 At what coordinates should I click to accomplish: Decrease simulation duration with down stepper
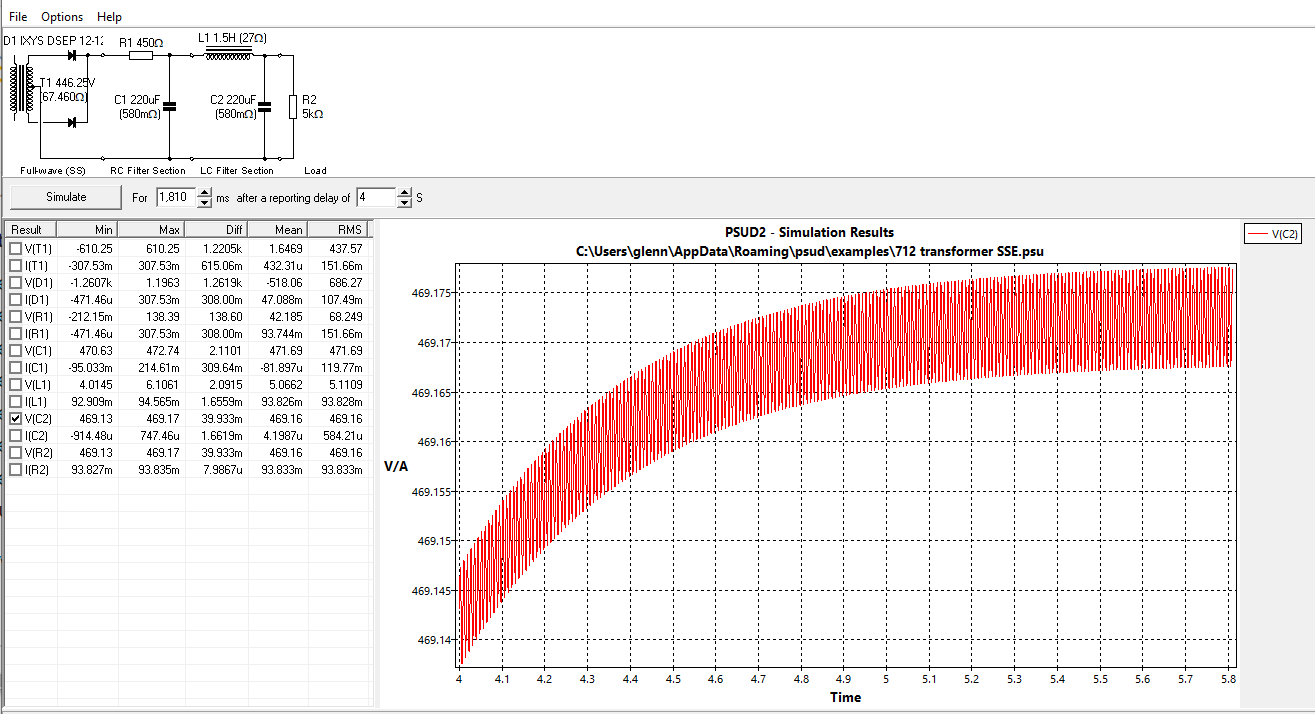(205, 203)
